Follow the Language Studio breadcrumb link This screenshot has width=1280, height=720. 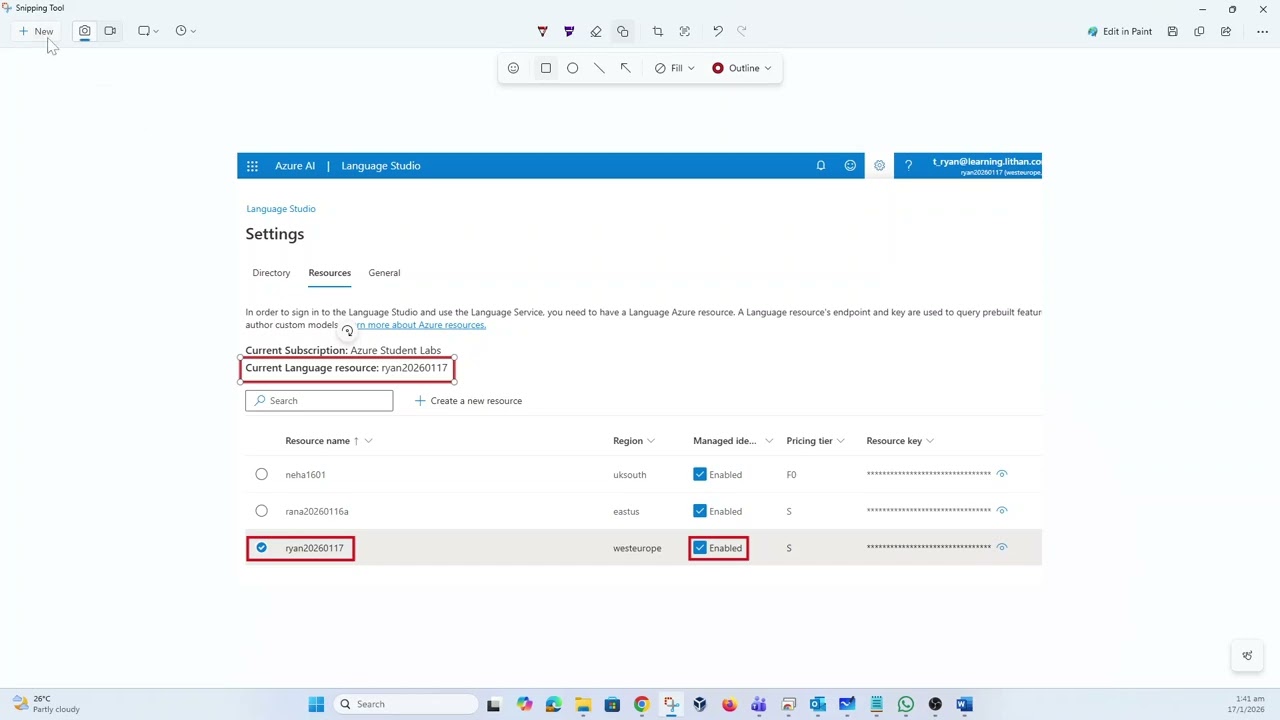click(x=281, y=209)
